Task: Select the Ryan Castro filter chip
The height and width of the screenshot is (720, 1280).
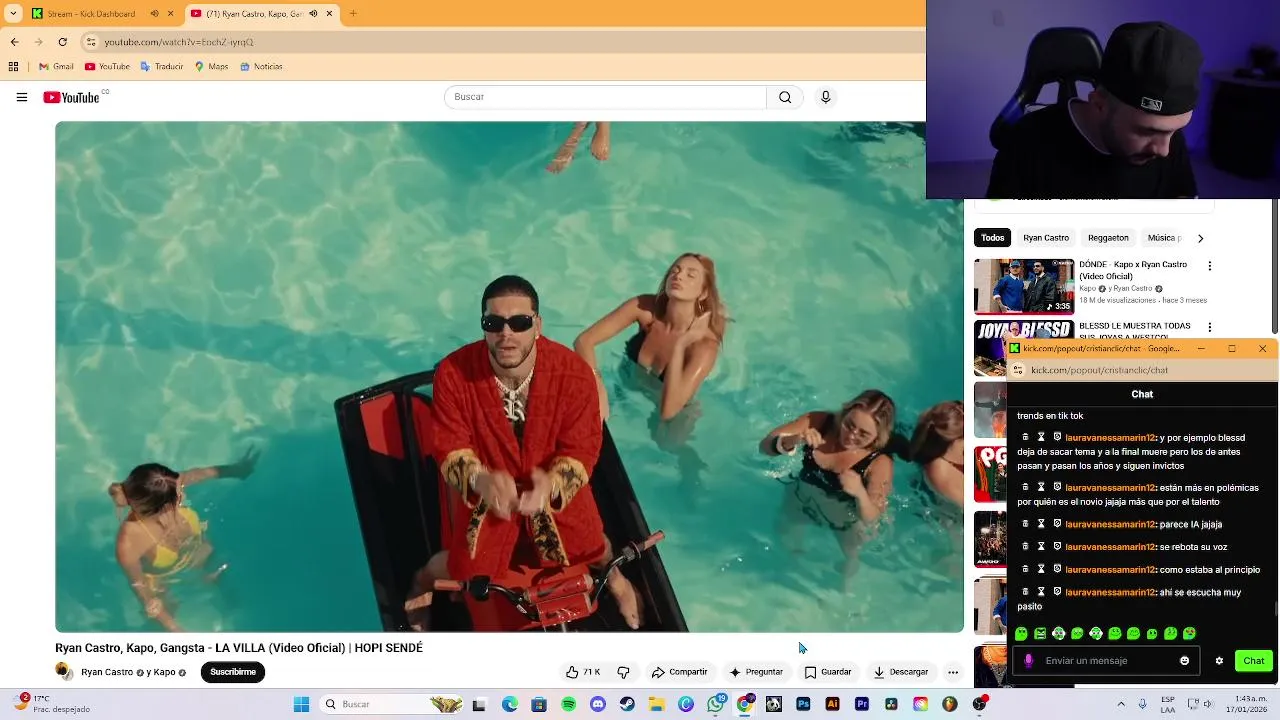Action: click(1046, 238)
